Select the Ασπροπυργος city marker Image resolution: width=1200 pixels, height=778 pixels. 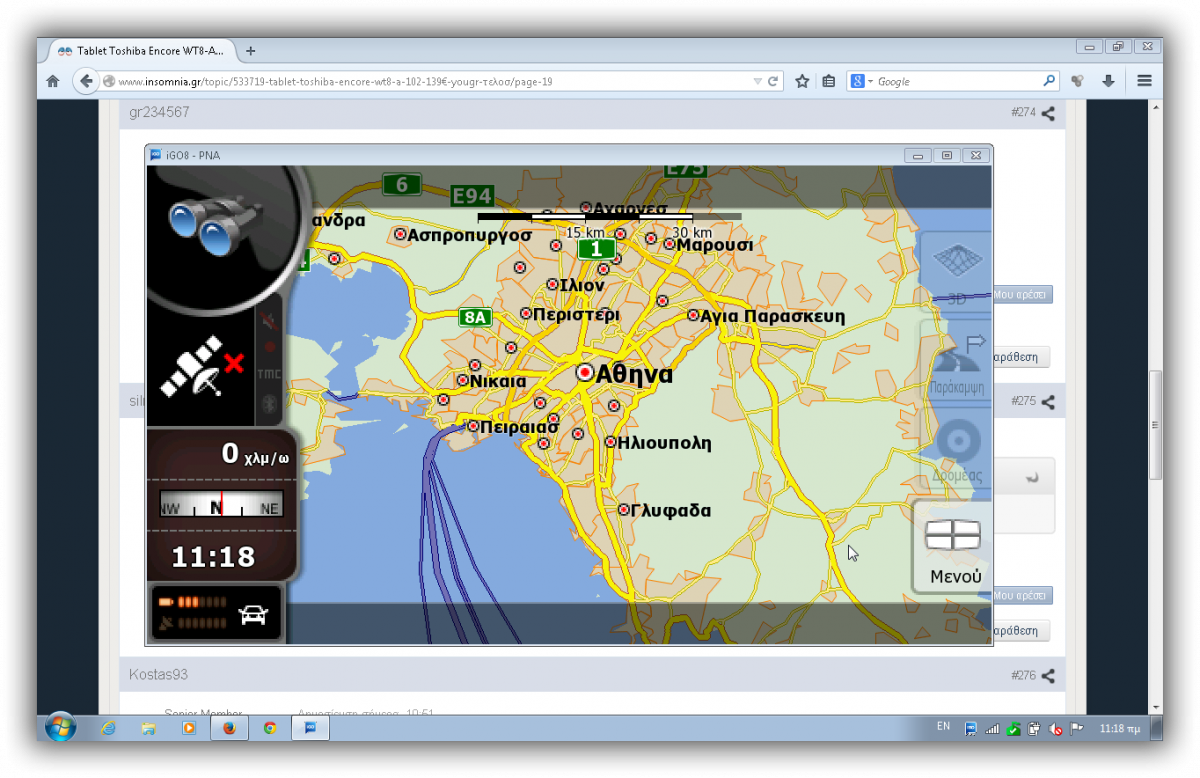[x=400, y=235]
